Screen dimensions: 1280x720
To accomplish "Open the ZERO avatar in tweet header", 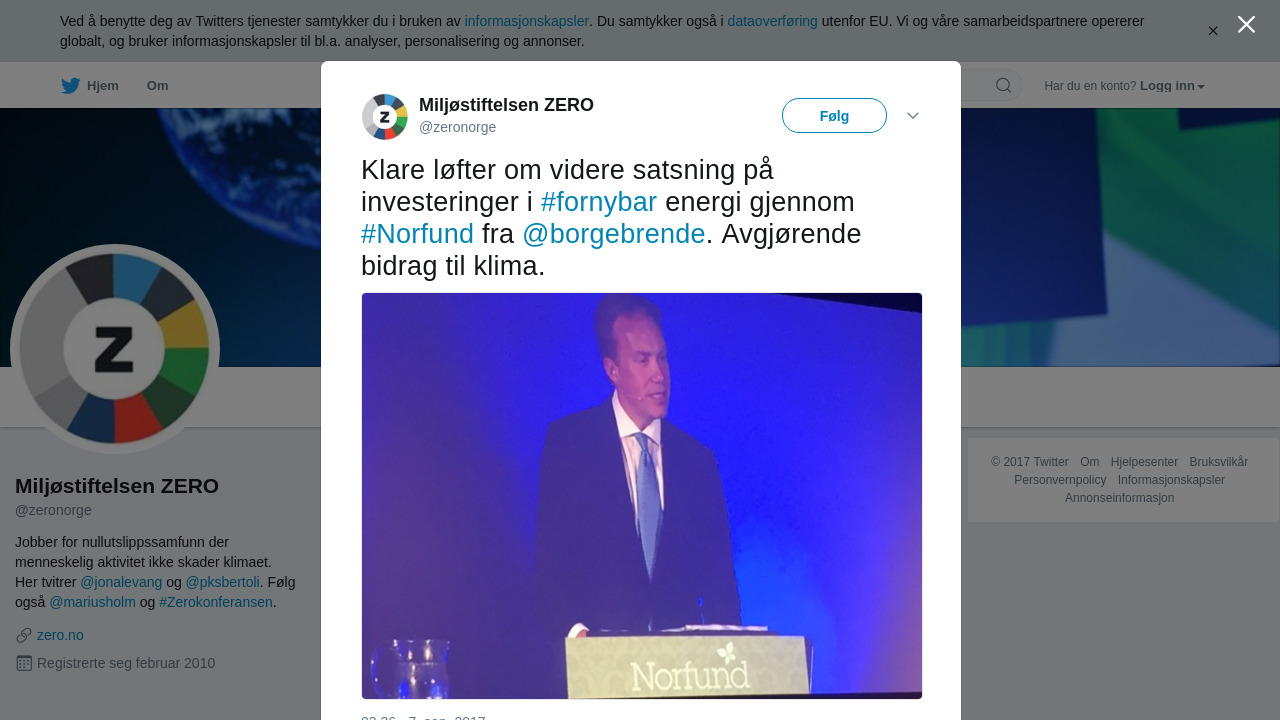I will click(385, 117).
